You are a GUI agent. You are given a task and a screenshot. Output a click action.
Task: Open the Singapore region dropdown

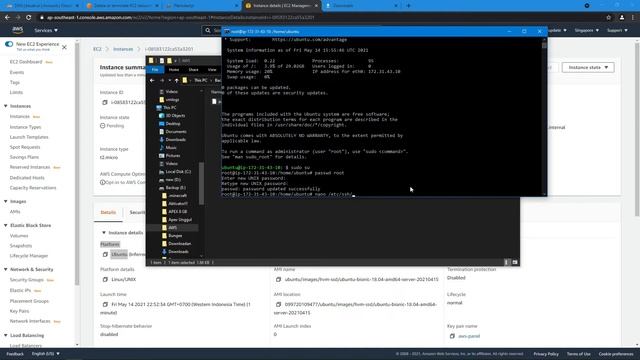click(x=587, y=30)
